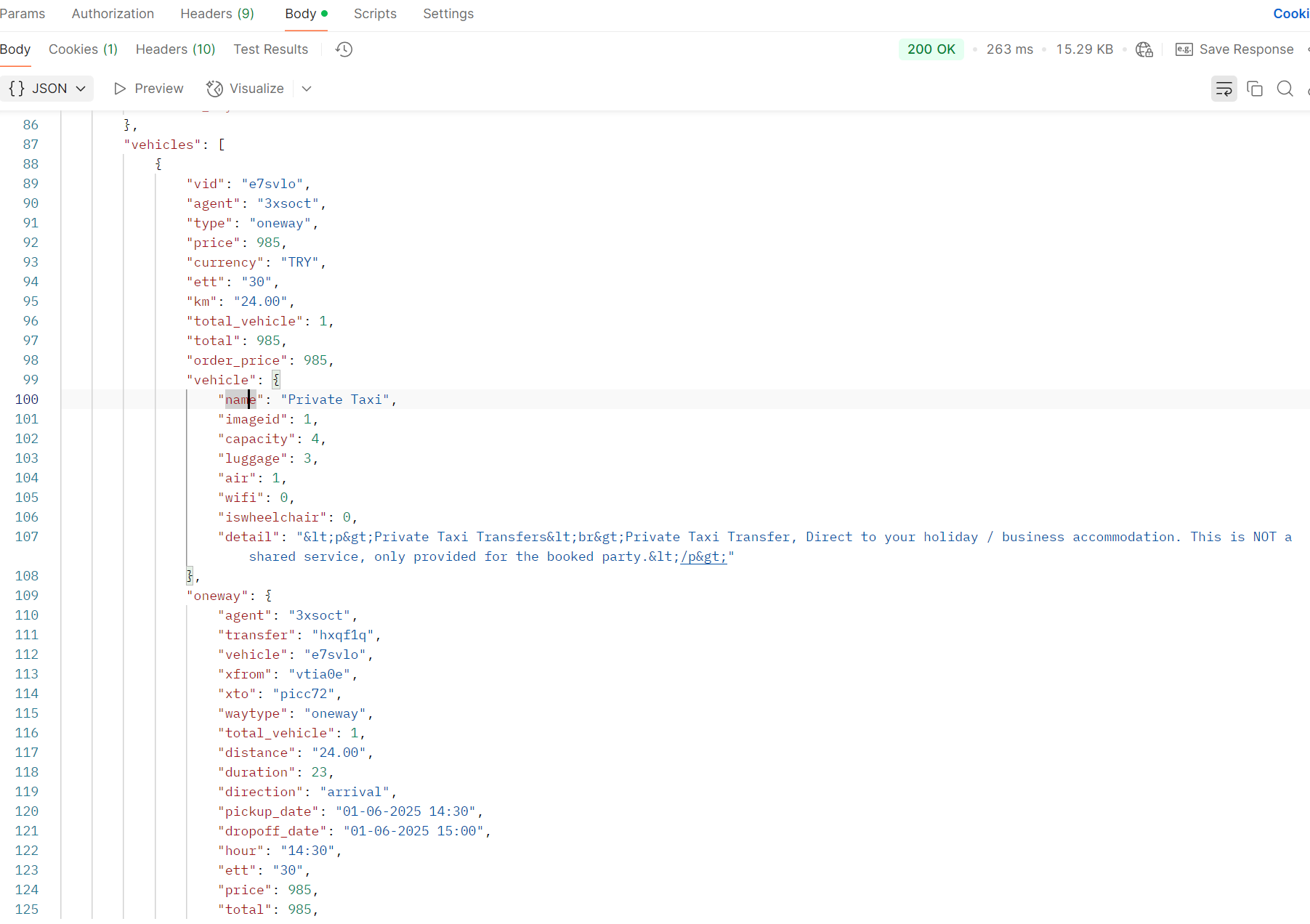
Task: Open the request Settings tab
Action: tap(448, 14)
